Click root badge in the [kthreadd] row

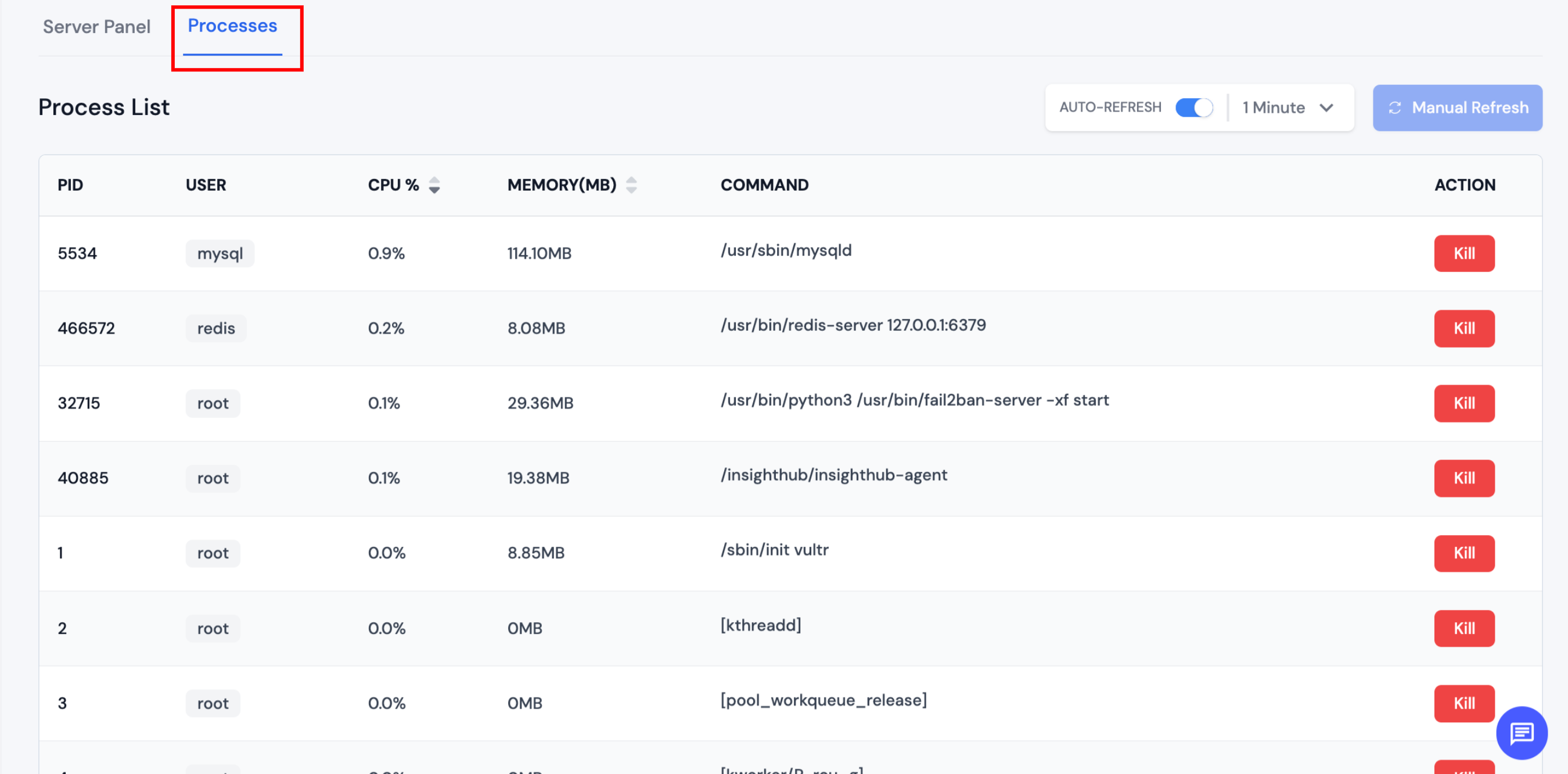(213, 629)
